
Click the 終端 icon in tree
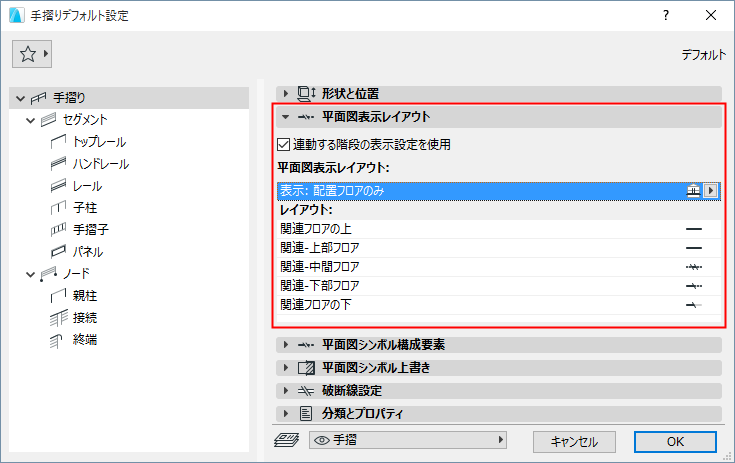click(56, 341)
